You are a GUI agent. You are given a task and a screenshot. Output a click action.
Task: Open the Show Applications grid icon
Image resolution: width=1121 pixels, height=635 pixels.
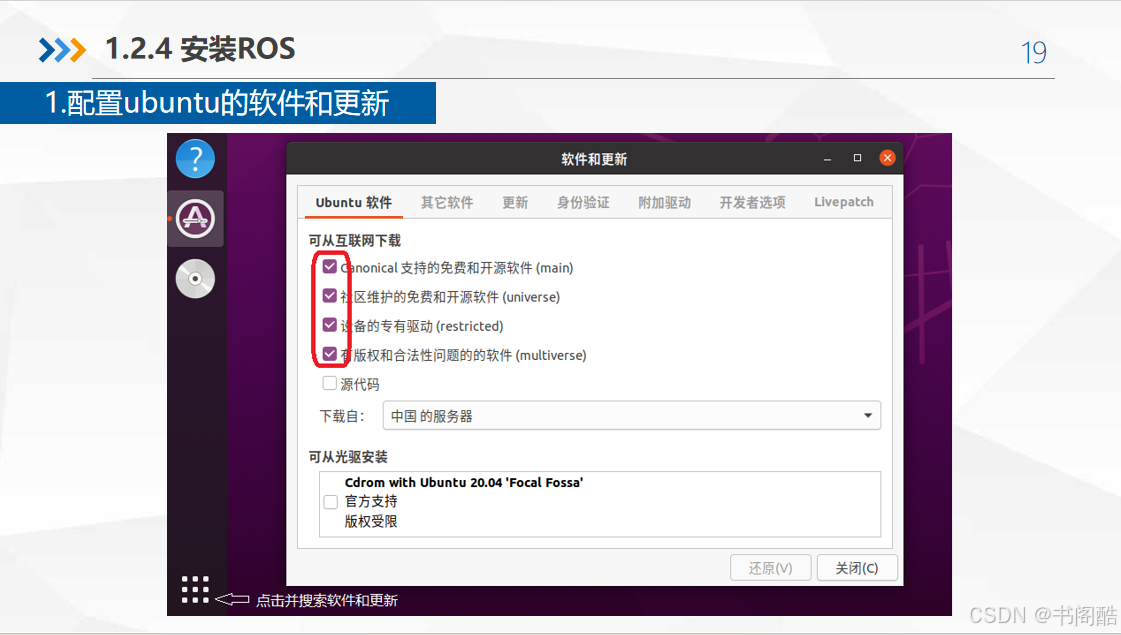tap(195, 589)
